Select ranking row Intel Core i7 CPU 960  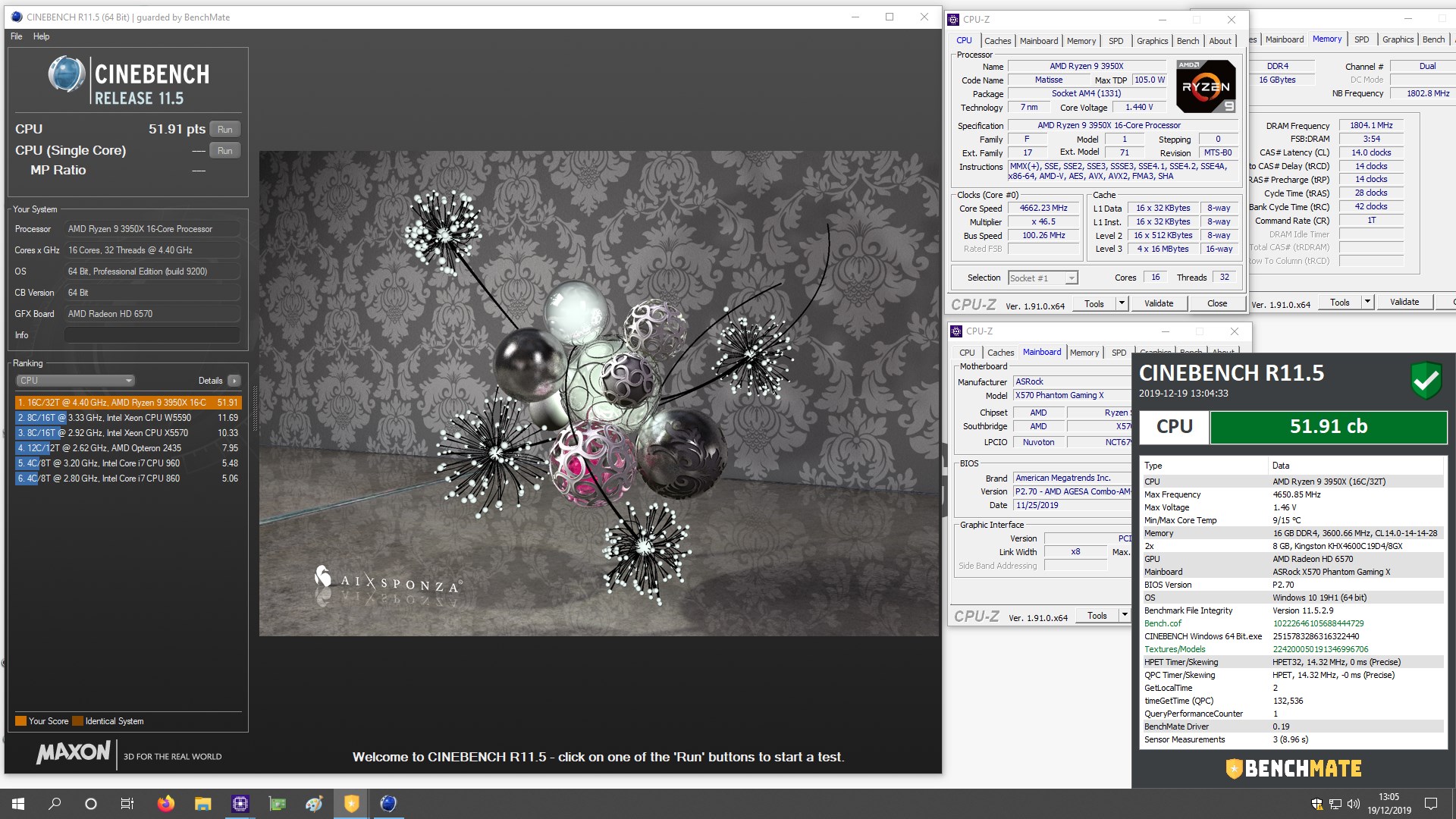tap(127, 463)
